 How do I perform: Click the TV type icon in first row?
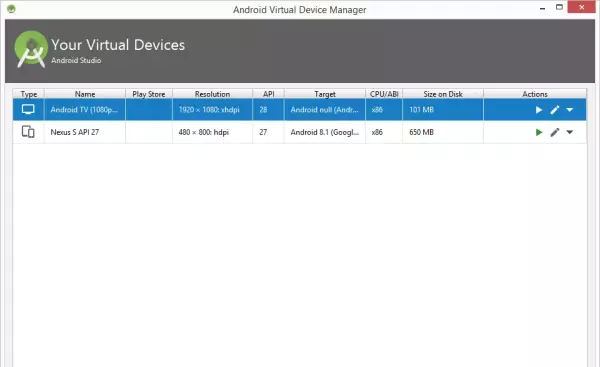coord(28,109)
